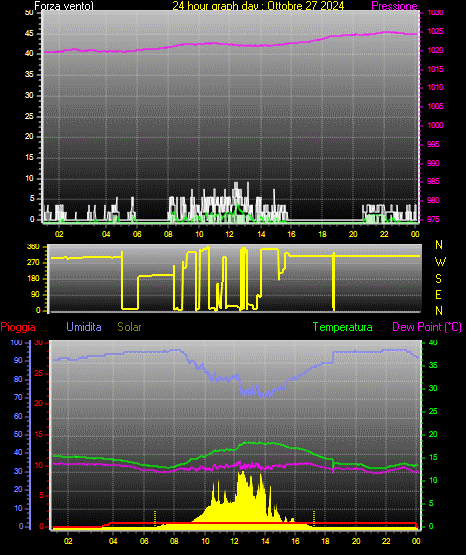466x555 pixels.
Task: Select compass label E beside direction chart
Action: coord(438,294)
